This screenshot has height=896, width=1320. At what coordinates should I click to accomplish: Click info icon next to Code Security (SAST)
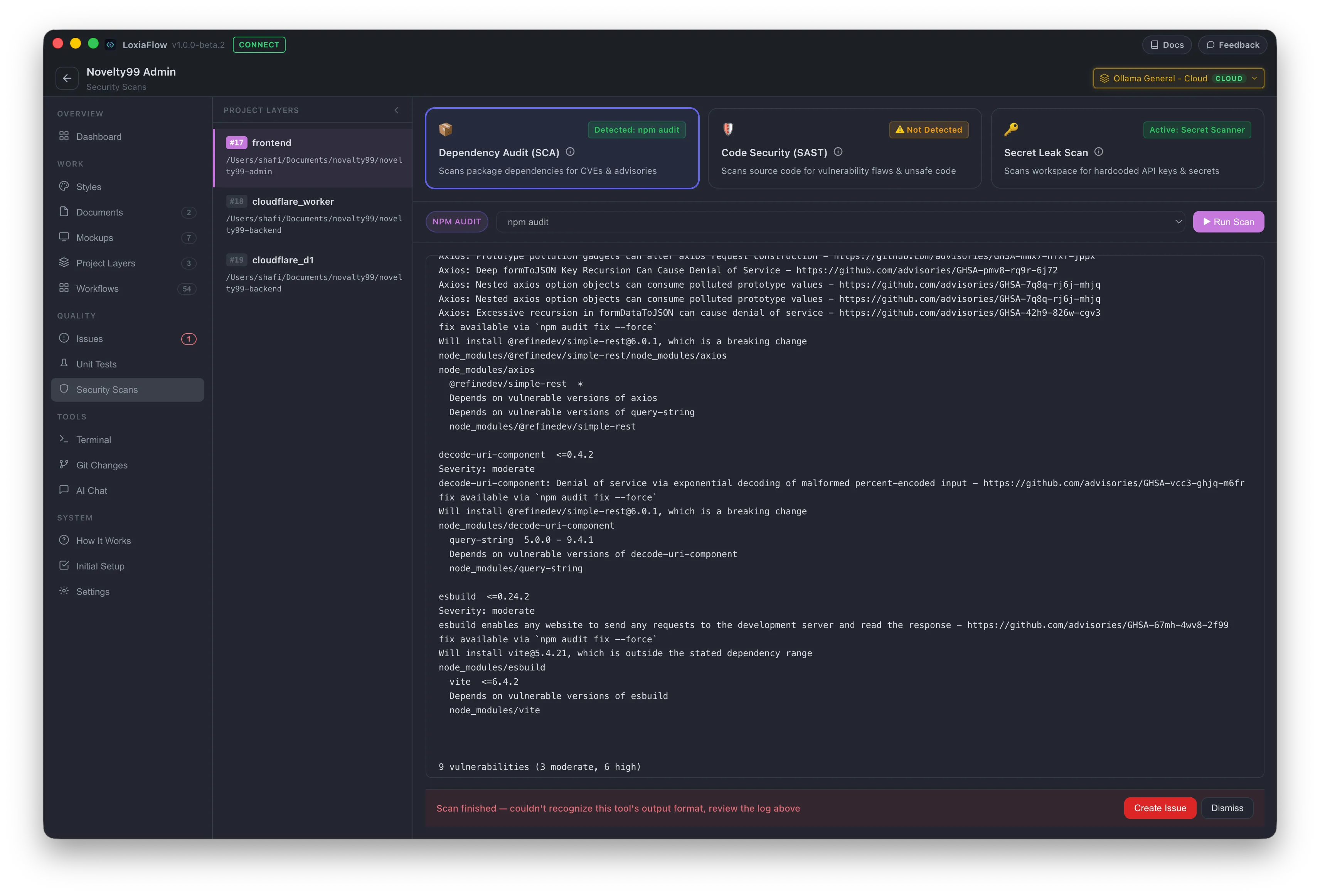tap(838, 152)
